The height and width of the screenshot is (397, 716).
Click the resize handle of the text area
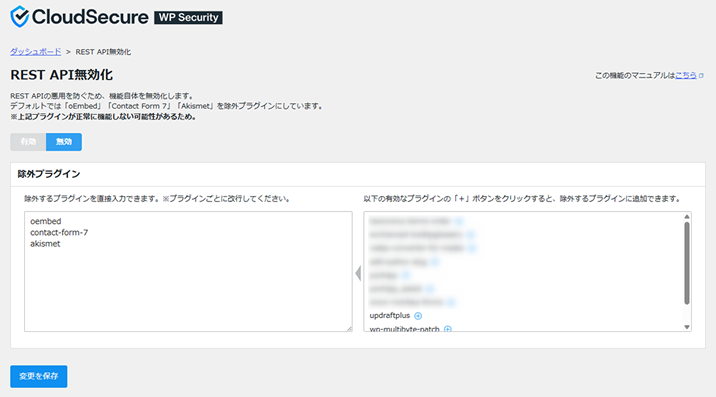tap(349, 328)
